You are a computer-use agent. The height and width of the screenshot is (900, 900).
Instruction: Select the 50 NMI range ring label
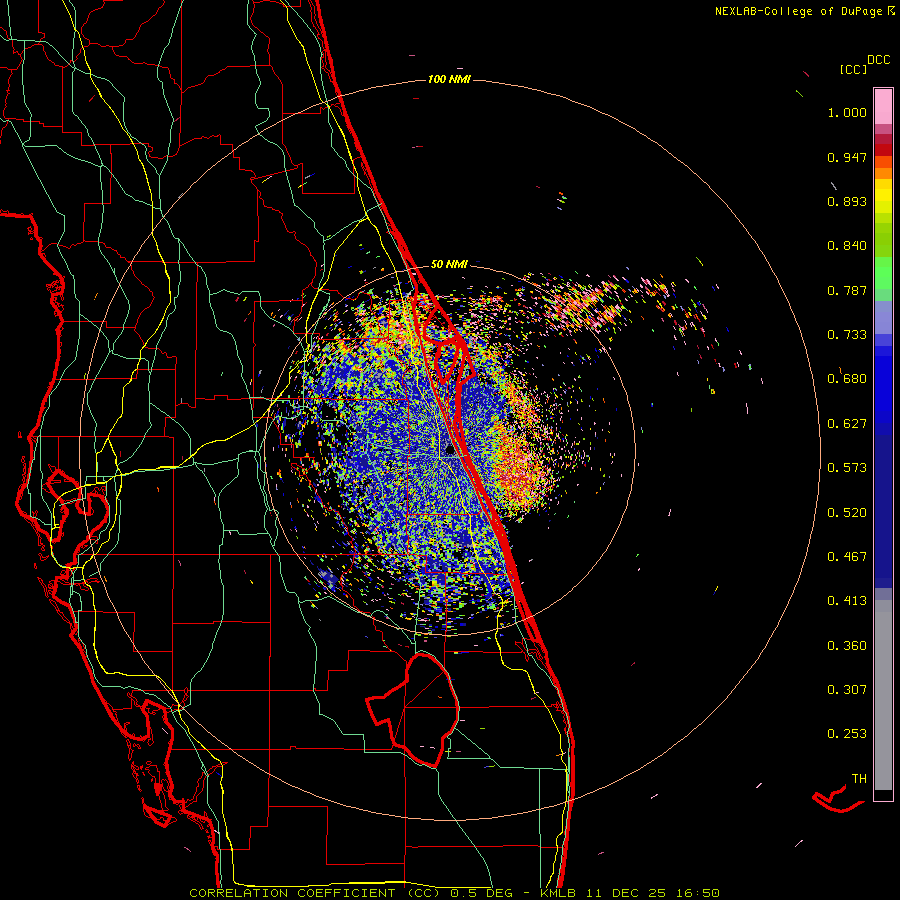(x=449, y=264)
